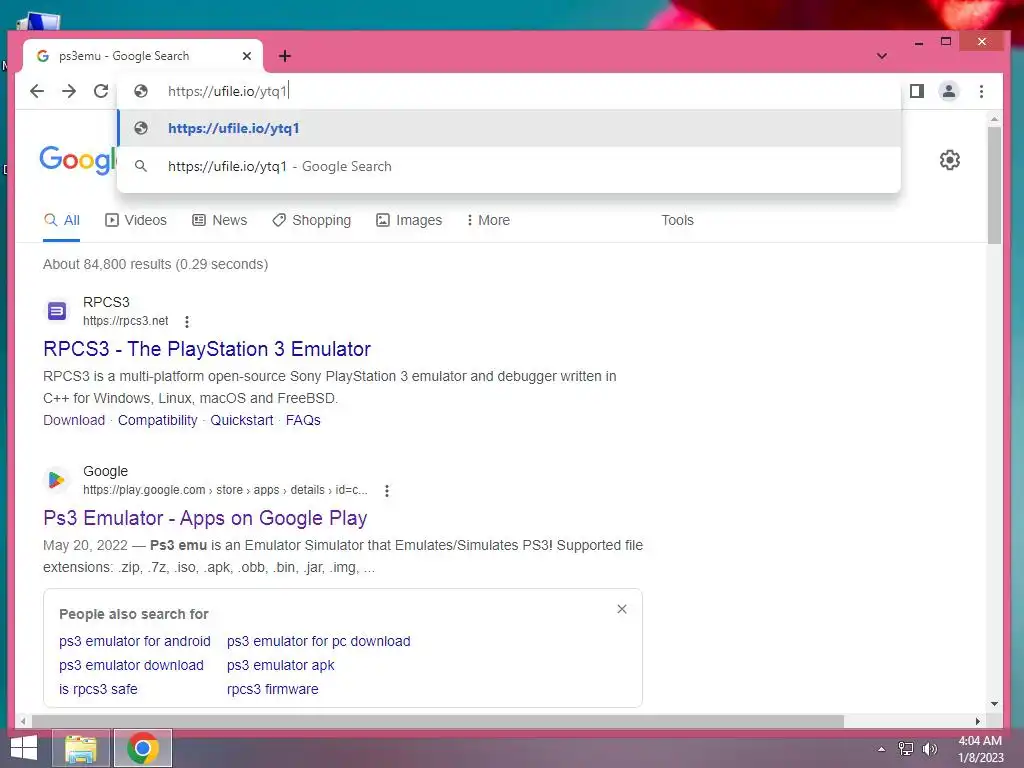Image resolution: width=1024 pixels, height=768 pixels.
Task: Click the scroll right arrow
Action: (x=978, y=722)
